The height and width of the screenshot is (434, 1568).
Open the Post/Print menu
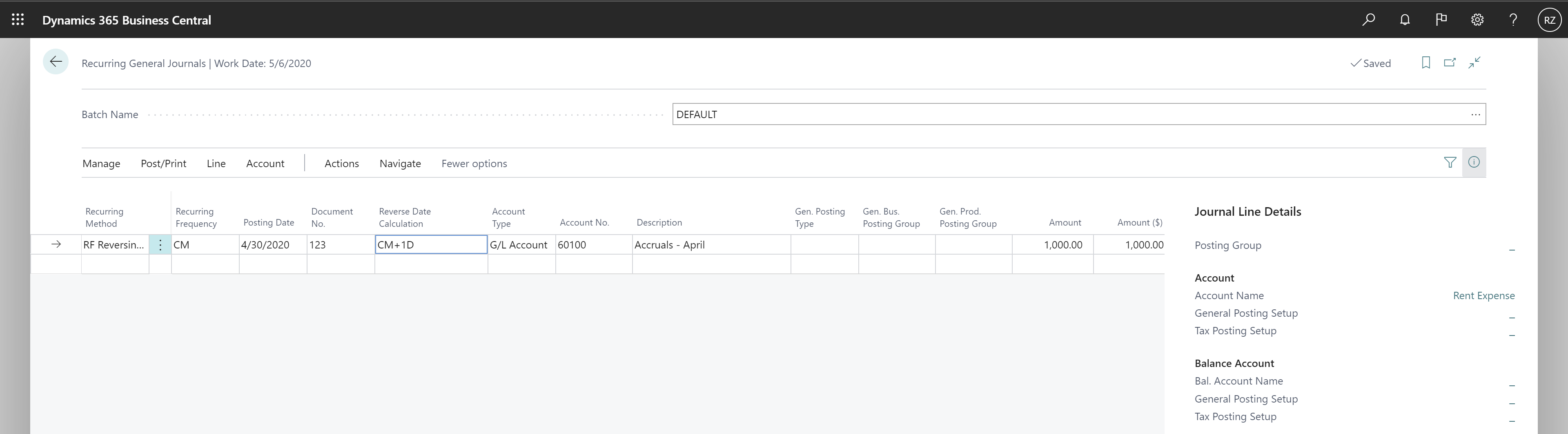[163, 163]
